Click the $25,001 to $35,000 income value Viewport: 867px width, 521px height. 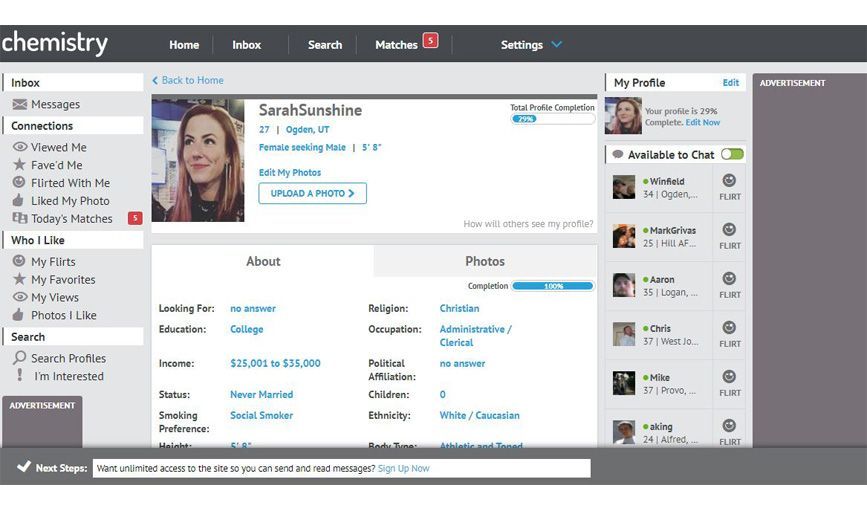(275, 363)
